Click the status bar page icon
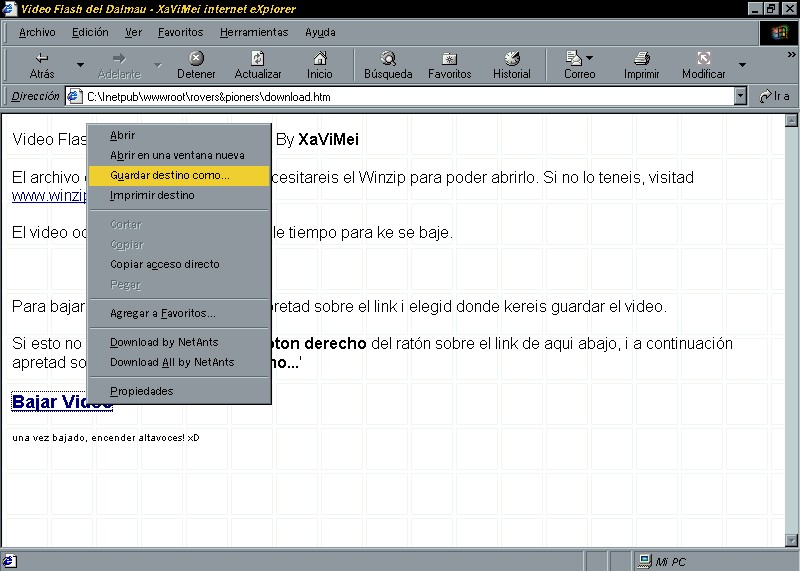The width and height of the screenshot is (800, 571). point(9,562)
